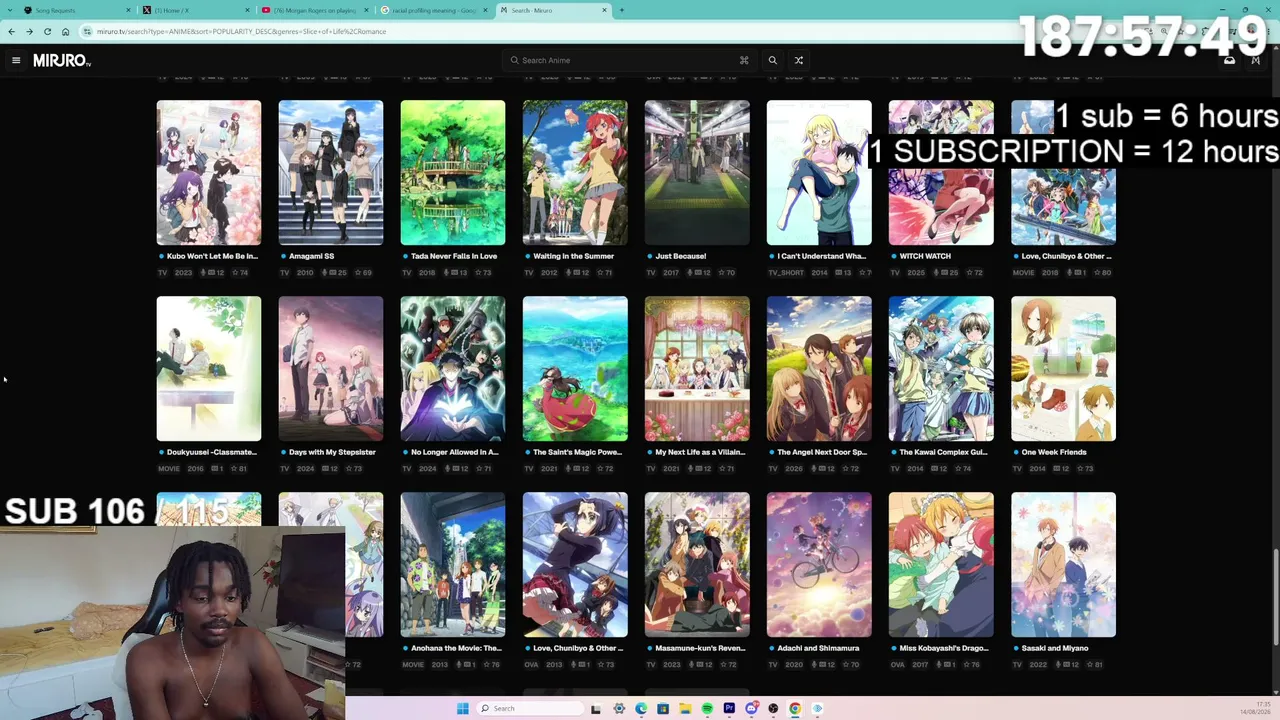
Task: Click the browser address bar URL
Action: pos(241,31)
